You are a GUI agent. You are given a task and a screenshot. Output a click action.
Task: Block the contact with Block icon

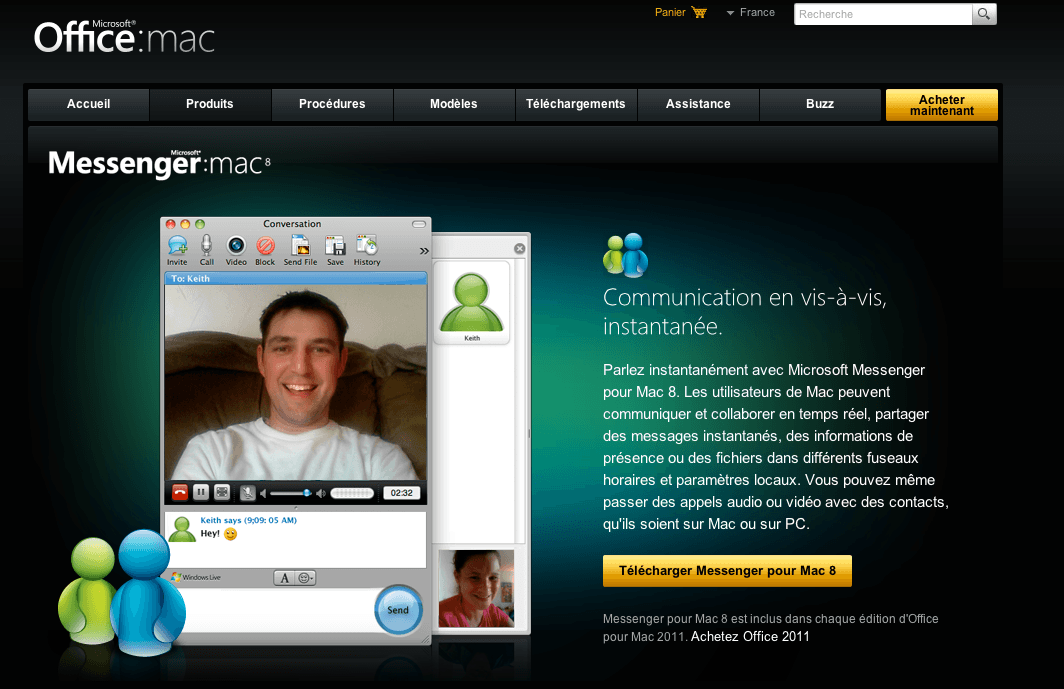pyautogui.click(x=265, y=250)
